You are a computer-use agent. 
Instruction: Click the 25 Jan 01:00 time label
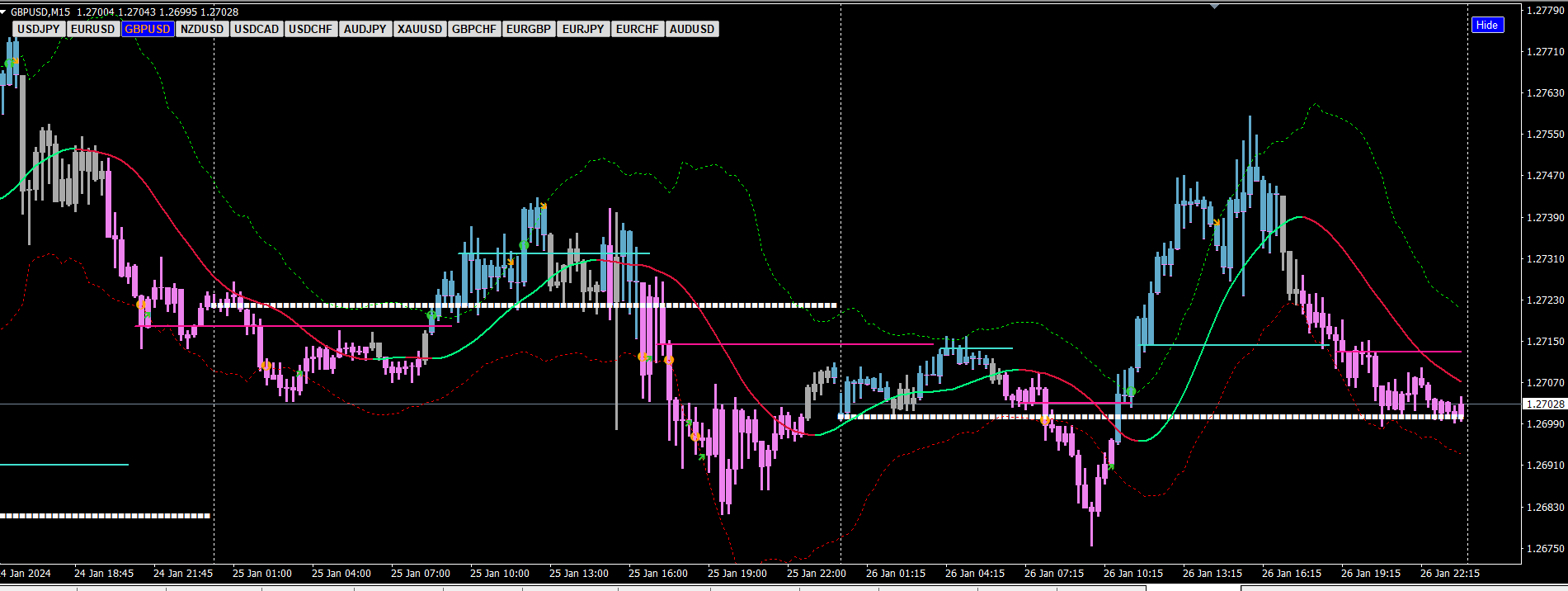tap(262, 573)
